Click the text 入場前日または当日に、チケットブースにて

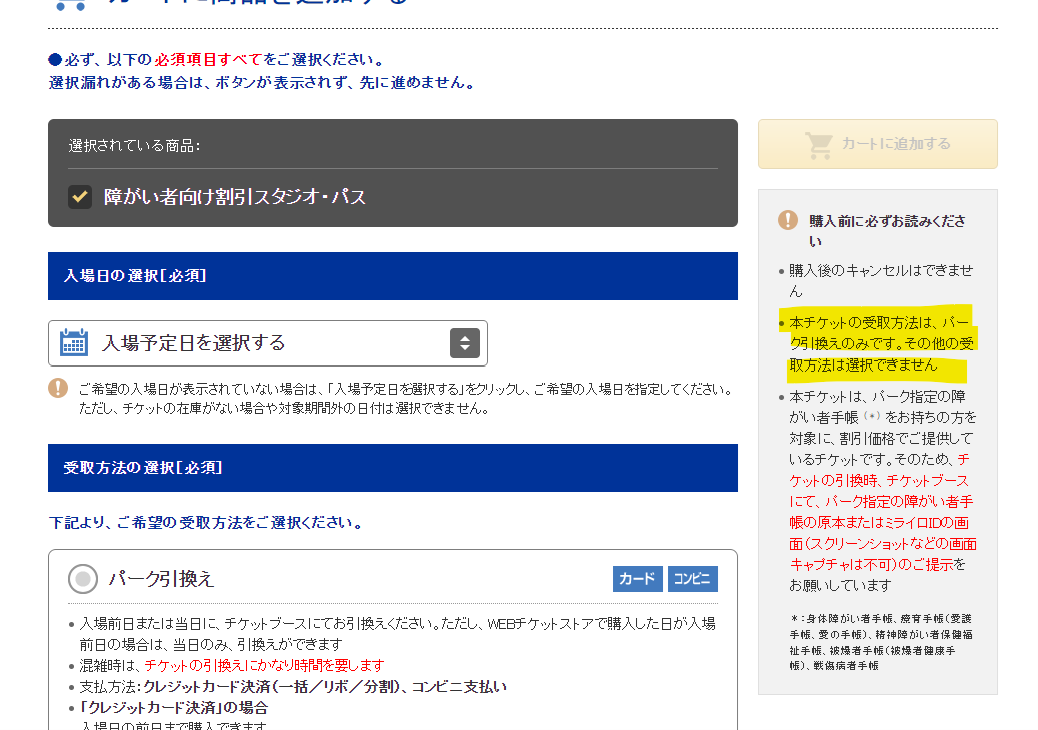[398, 634]
